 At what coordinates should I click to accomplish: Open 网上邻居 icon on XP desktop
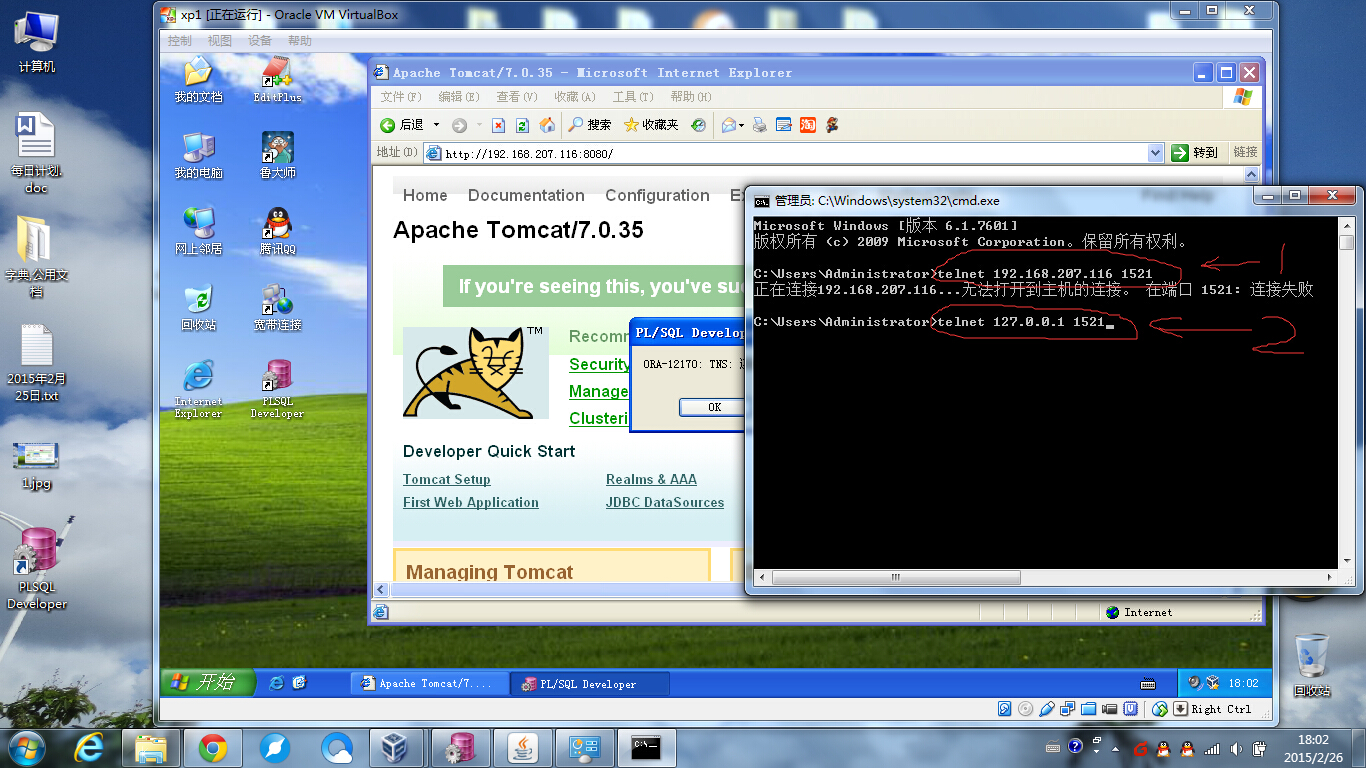click(x=198, y=231)
